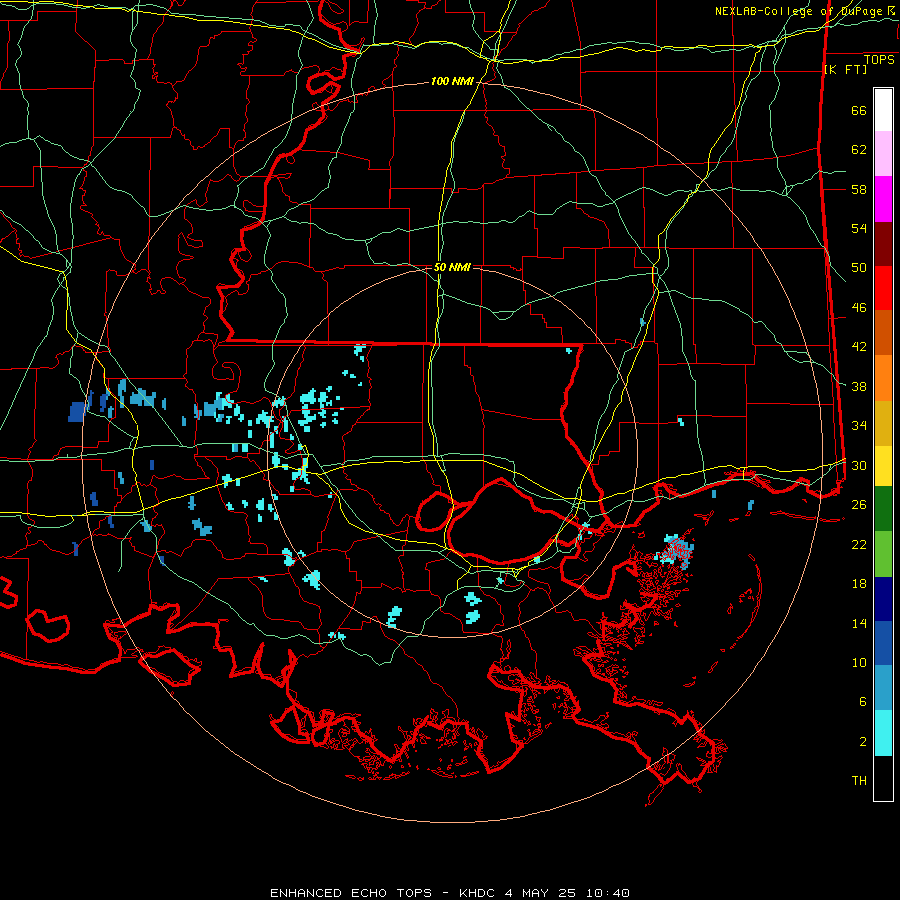Click the legend value '34'
Viewport: 900px width, 900px height.
click(x=859, y=425)
